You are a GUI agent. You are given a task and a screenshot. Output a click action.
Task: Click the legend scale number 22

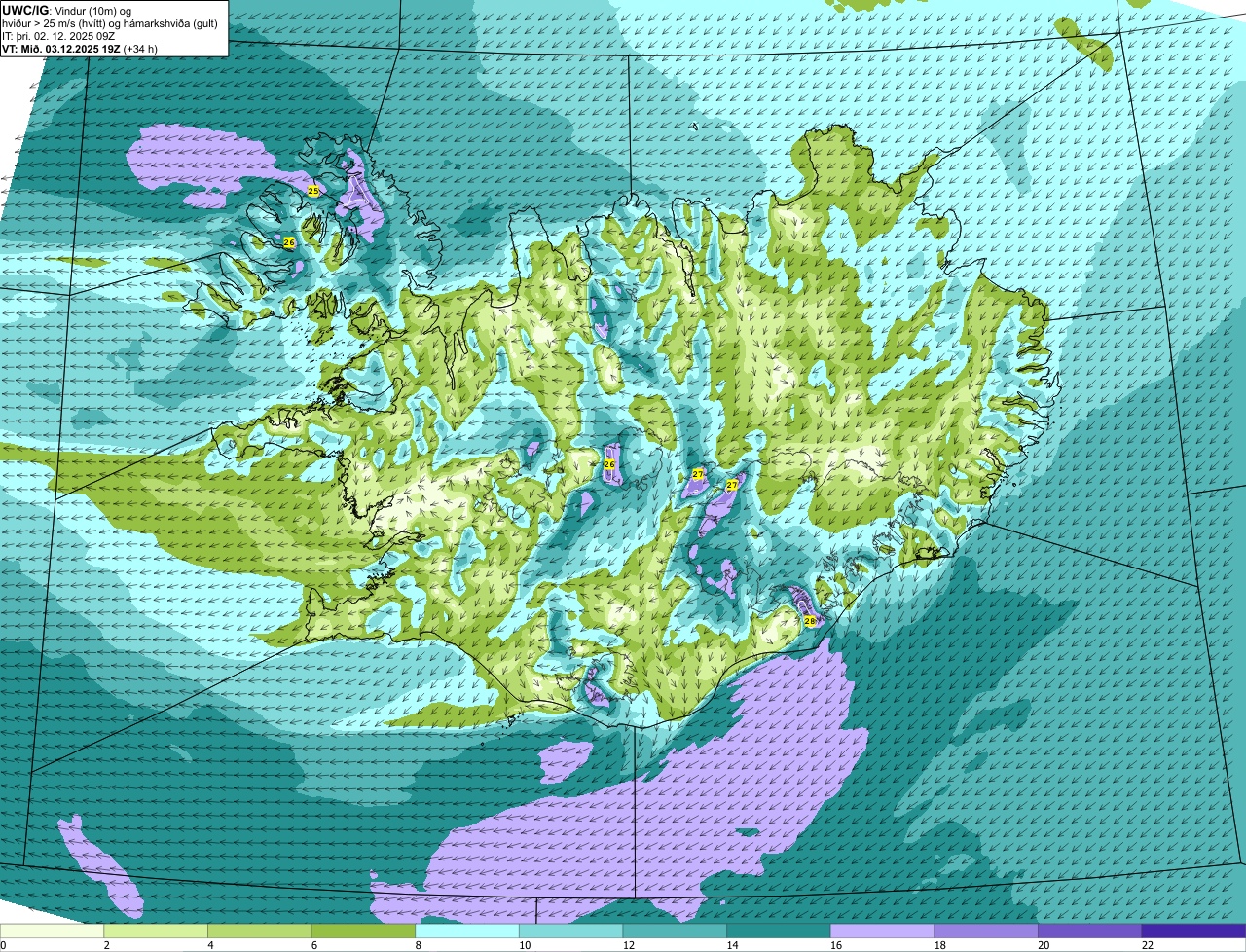coord(1147,945)
